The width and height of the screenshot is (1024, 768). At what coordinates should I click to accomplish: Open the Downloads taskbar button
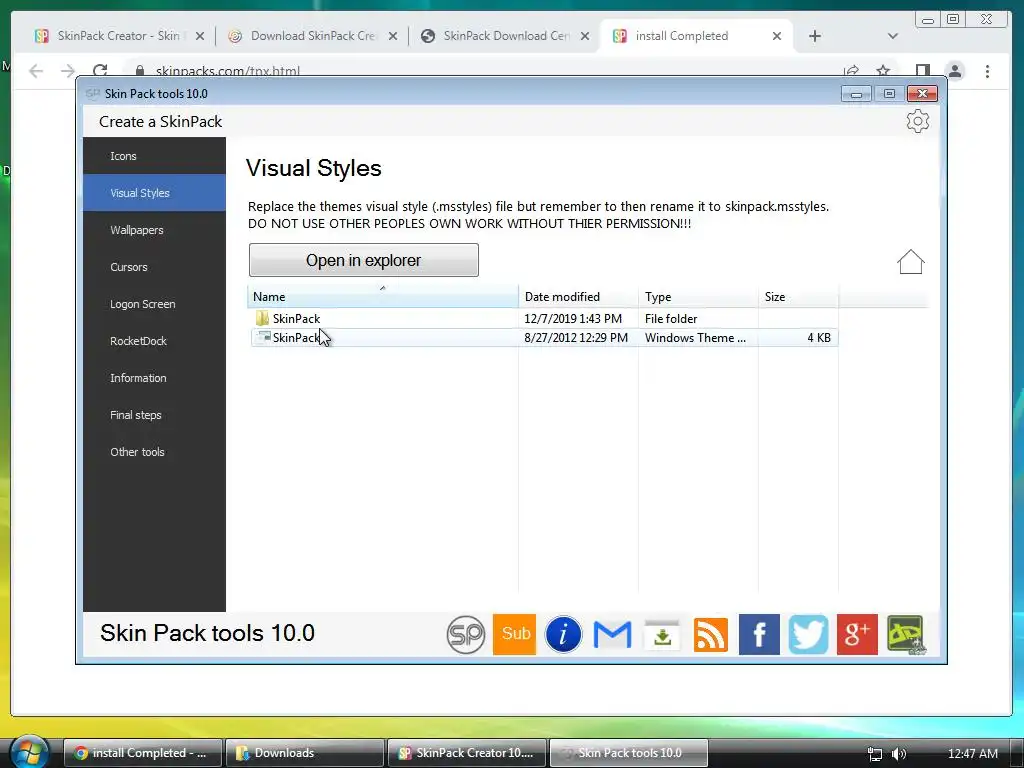pyautogui.click(x=304, y=753)
